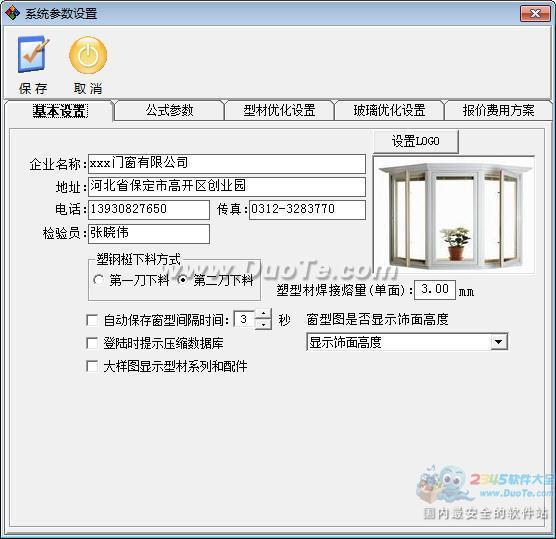Open 报价费用方案 tab
The image size is (556, 539).
[498, 110]
